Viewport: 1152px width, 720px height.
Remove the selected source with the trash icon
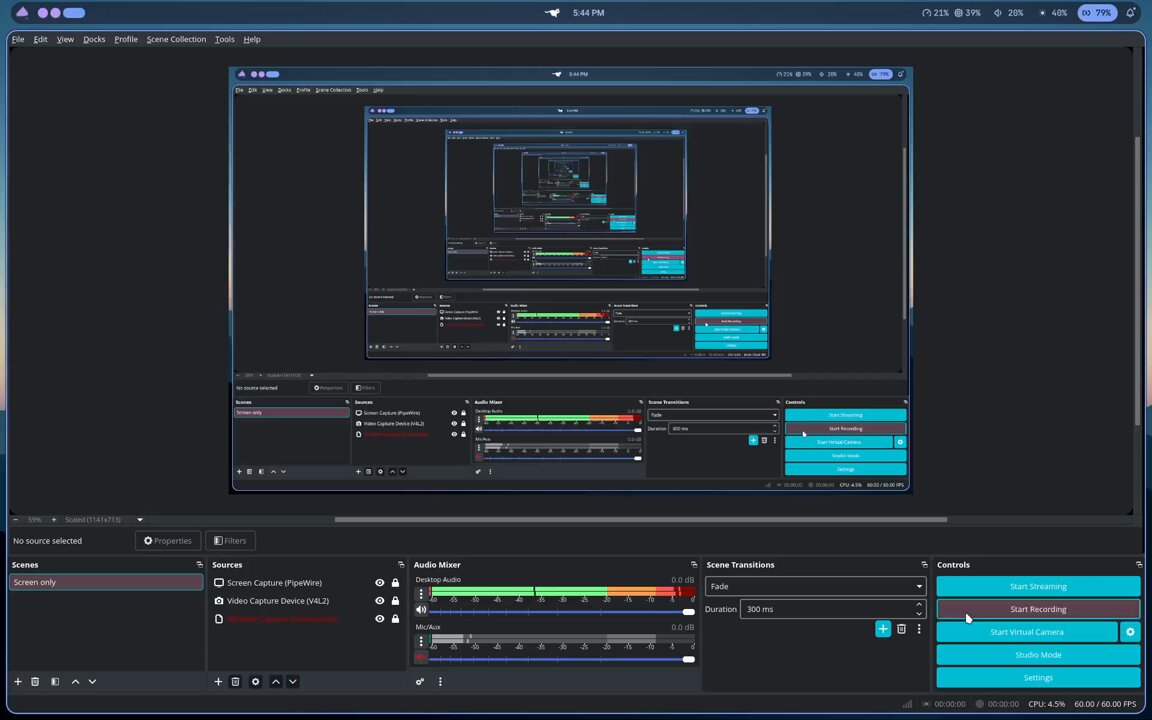point(235,682)
